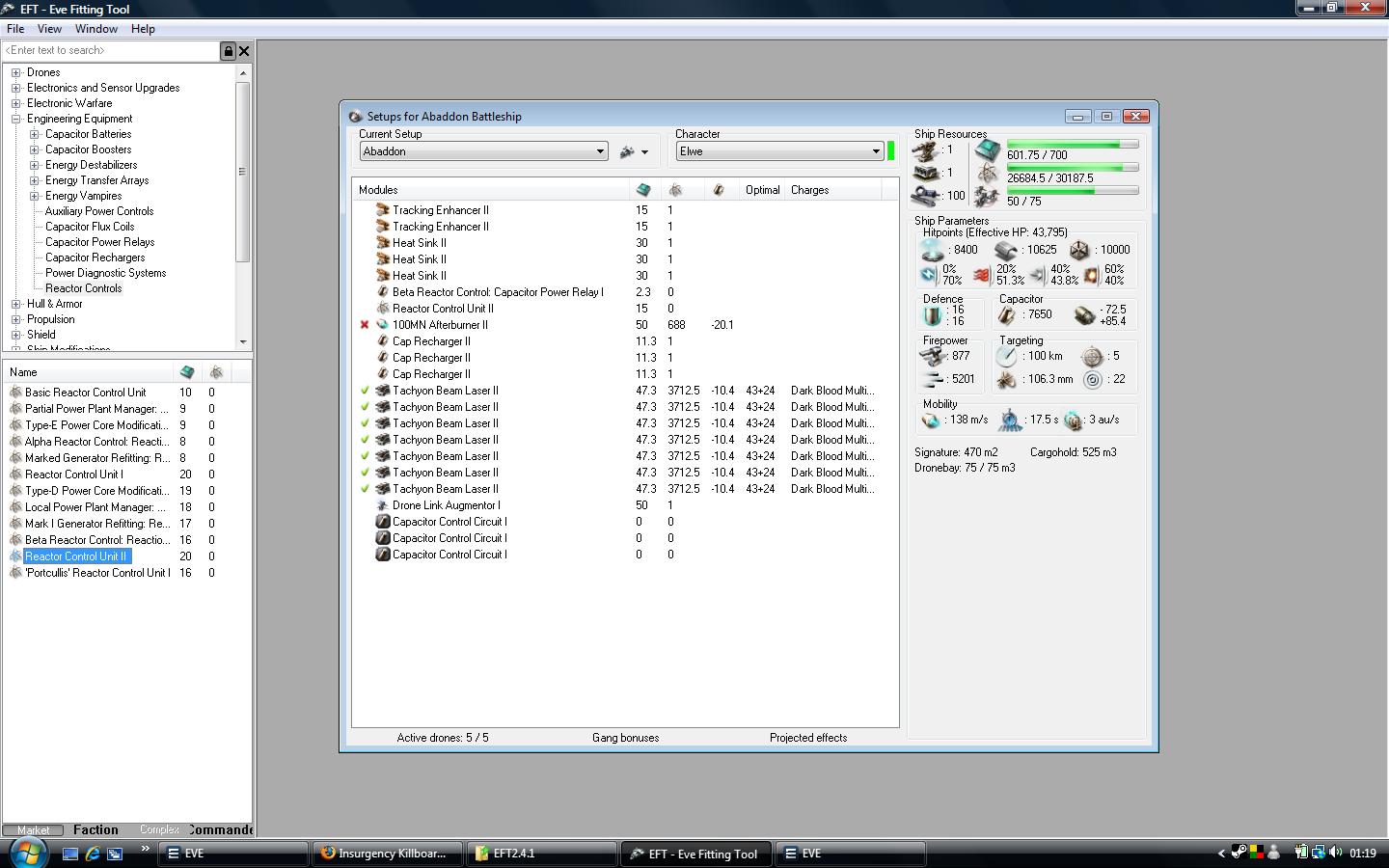Viewport: 1389px width, 868px height.
Task: Expand the Capacitor Batteries subcategory
Action: click(35, 134)
